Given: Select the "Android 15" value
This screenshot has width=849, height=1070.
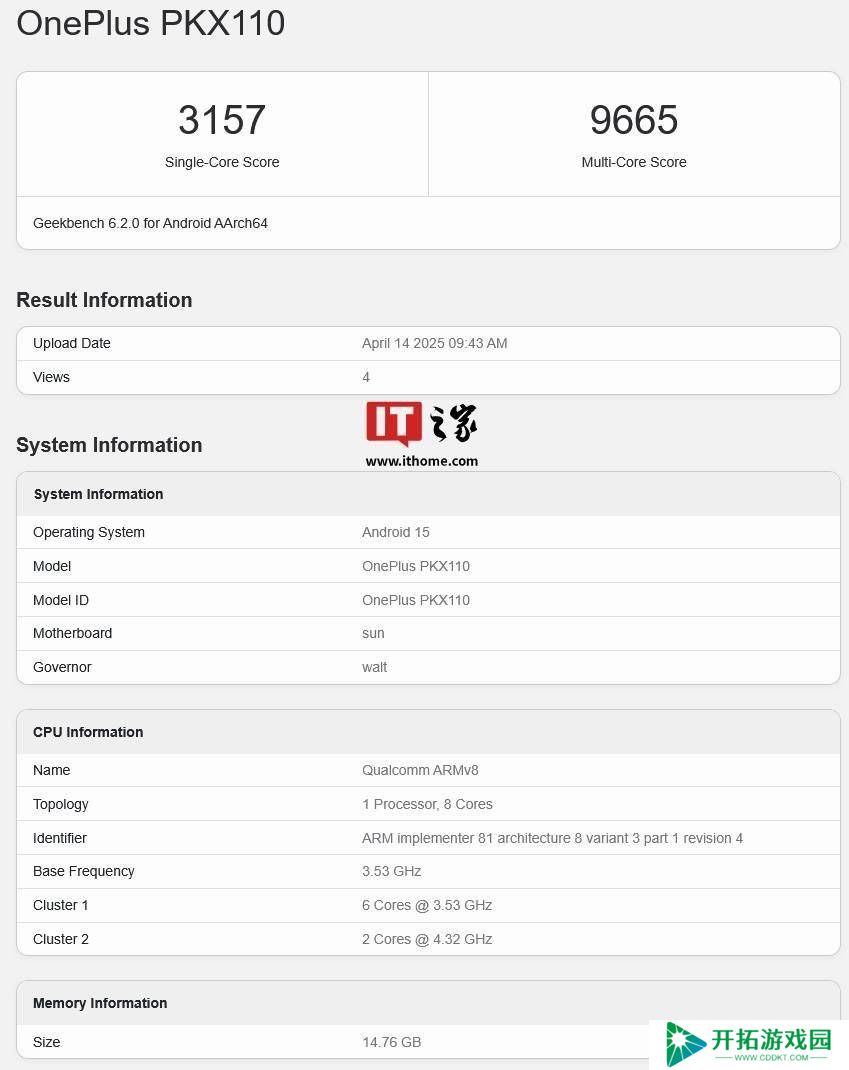Looking at the screenshot, I should point(396,532).
